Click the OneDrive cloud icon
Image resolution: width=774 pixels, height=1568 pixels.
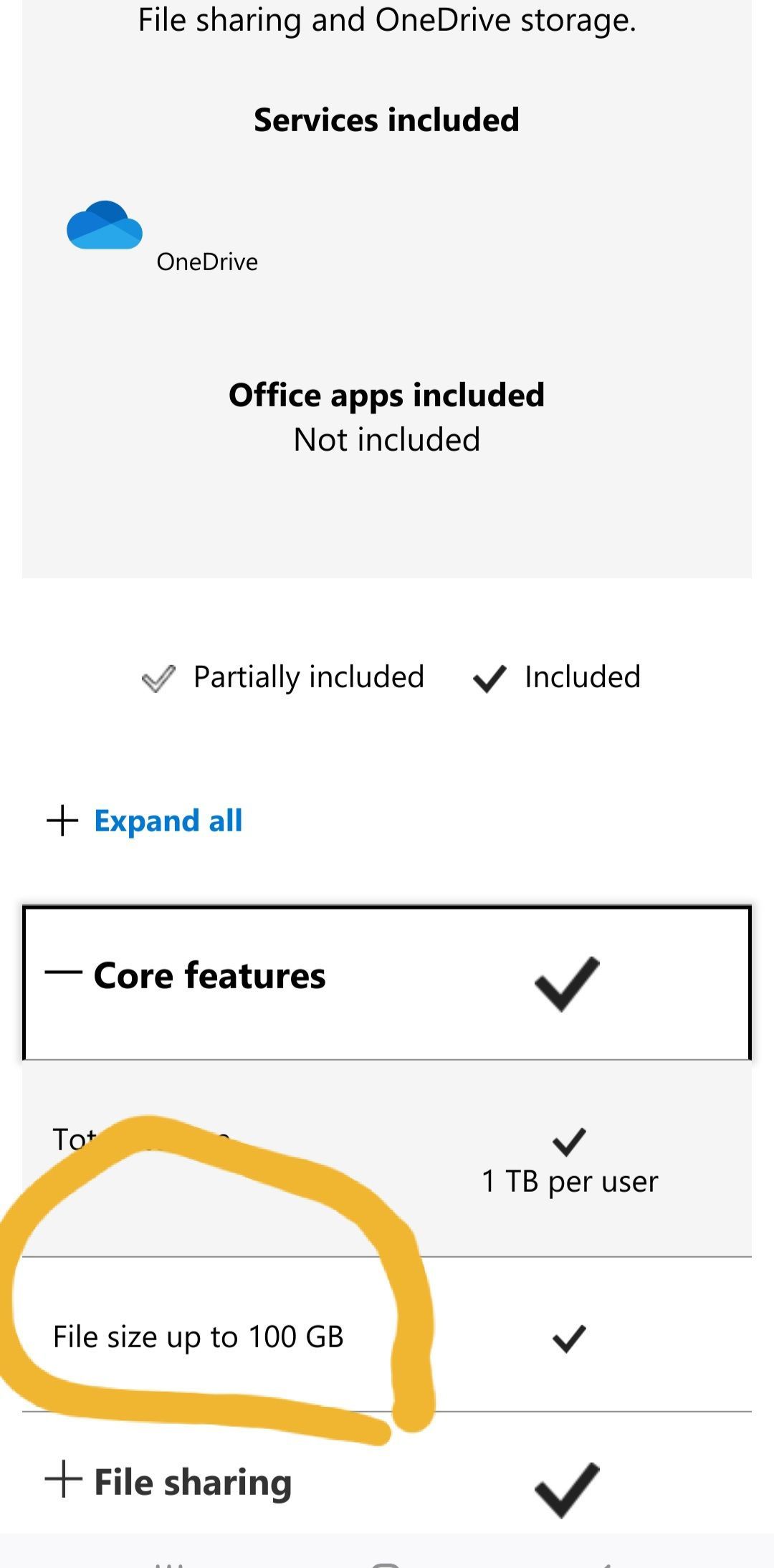tap(105, 225)
